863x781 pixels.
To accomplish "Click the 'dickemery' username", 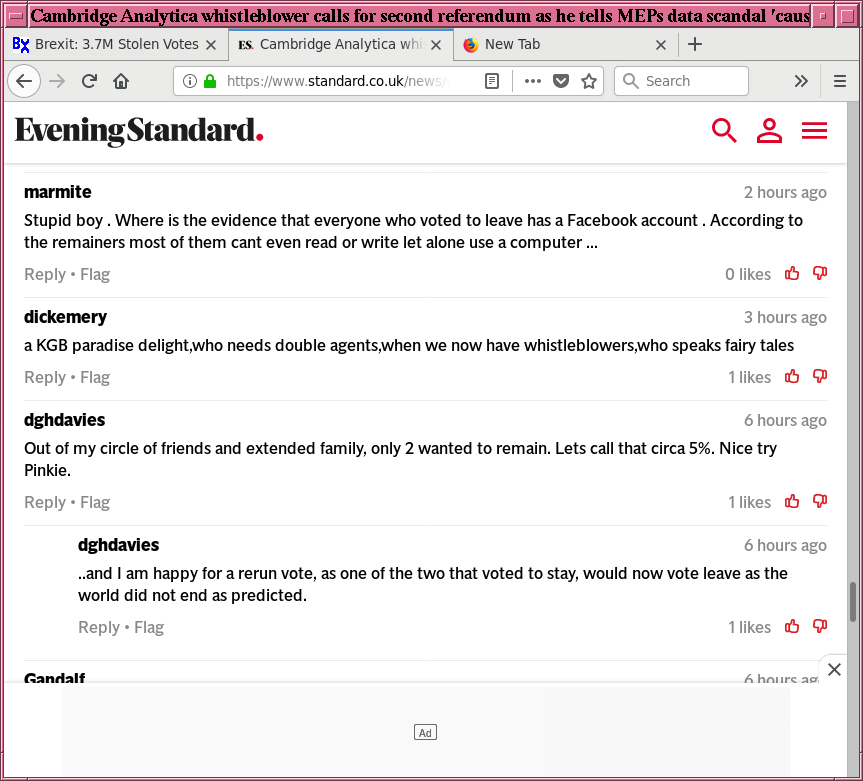I will click(x=65, y=317).
